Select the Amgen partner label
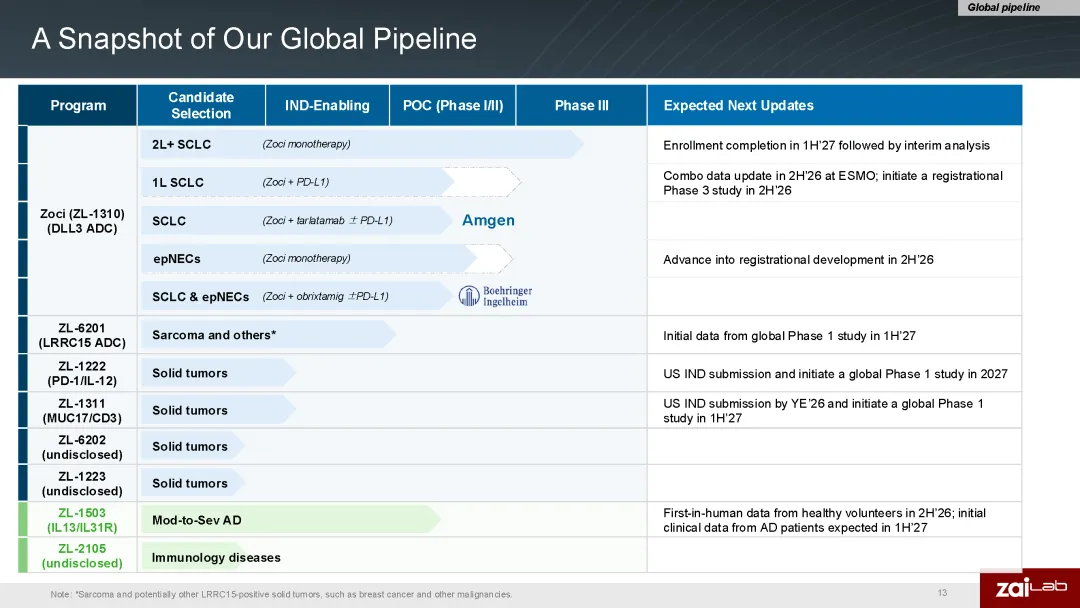Image resolution: width=1080 pixels, height=608 pixels. [x=488, y=220]
